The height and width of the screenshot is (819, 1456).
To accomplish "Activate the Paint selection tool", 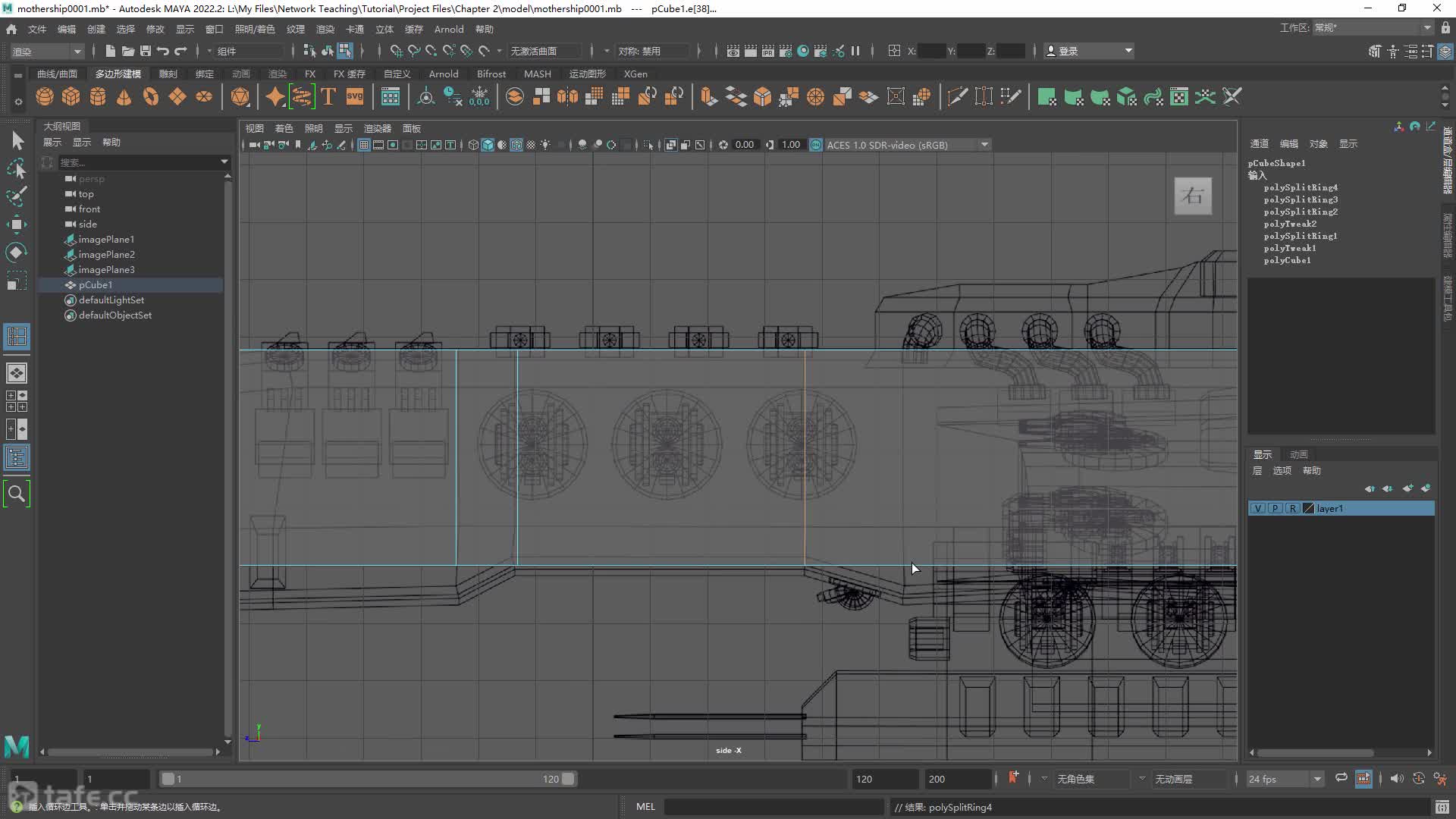I will [17, 196].
